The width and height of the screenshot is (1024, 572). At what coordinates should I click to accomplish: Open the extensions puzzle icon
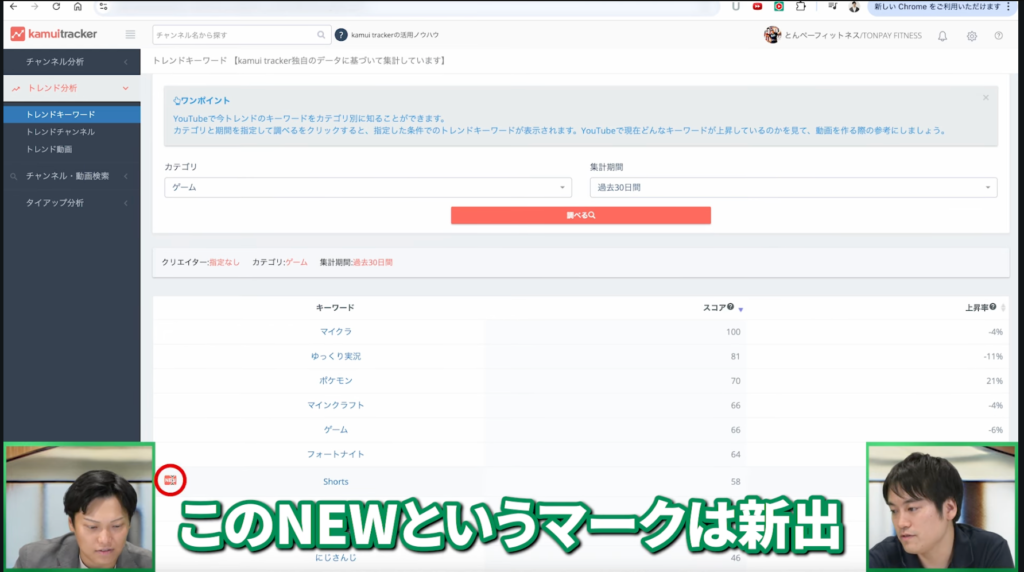click(801, 7)
